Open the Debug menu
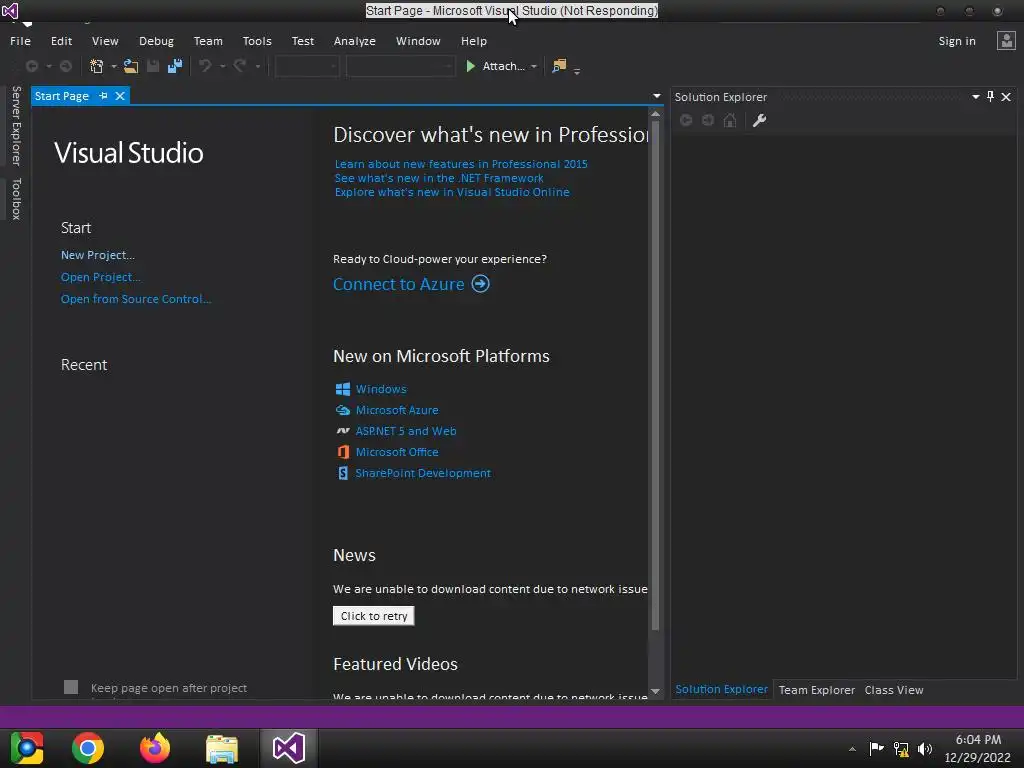1024x768 pixels. (156, 41)
